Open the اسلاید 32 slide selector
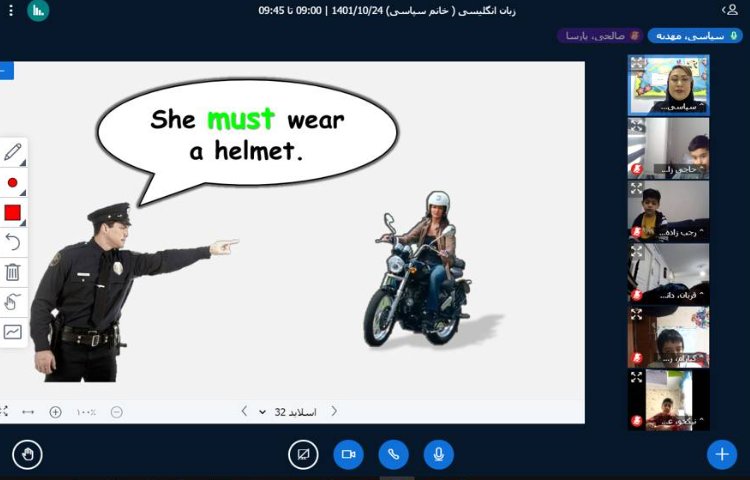The image size is (750, 480). 287,412
